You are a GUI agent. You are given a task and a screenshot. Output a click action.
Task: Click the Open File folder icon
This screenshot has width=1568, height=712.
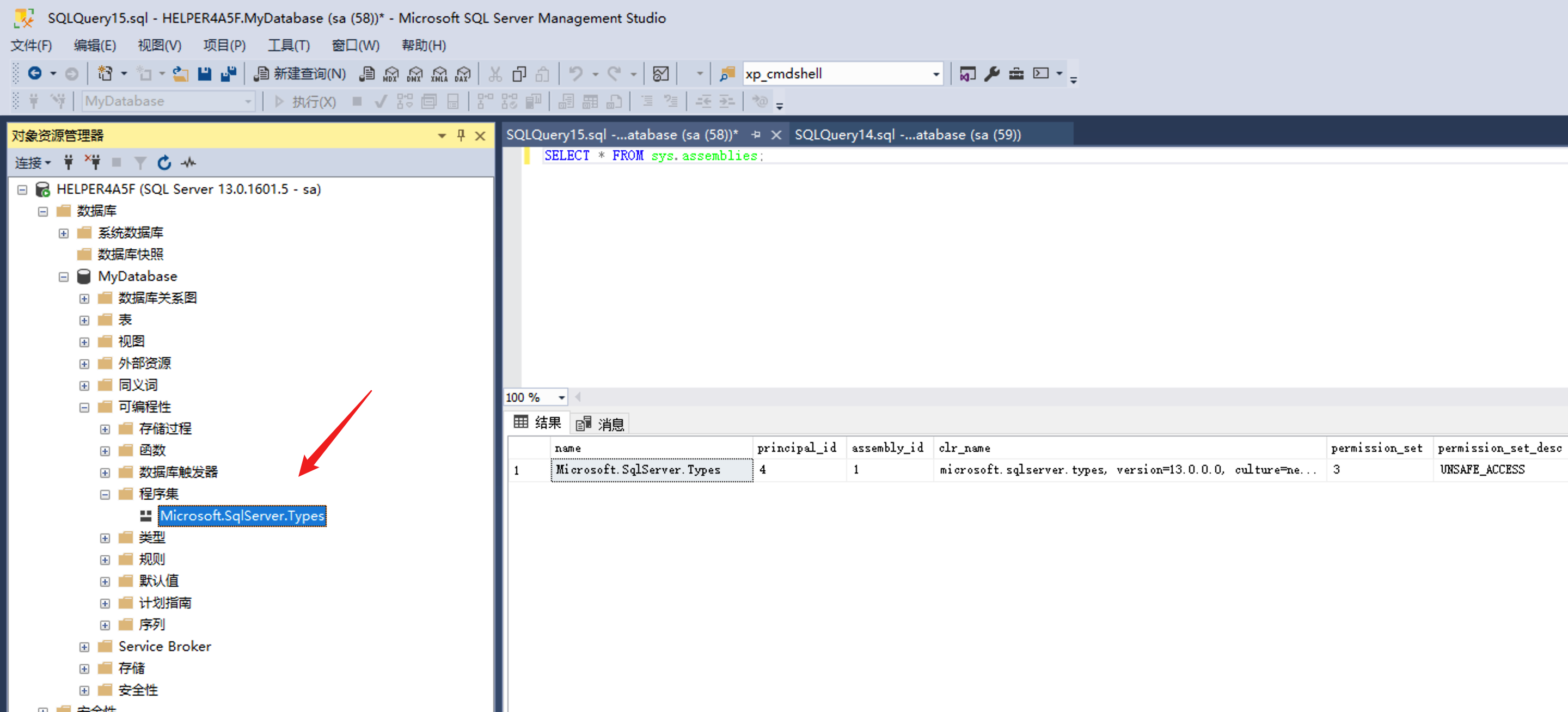tap(180, 73)
